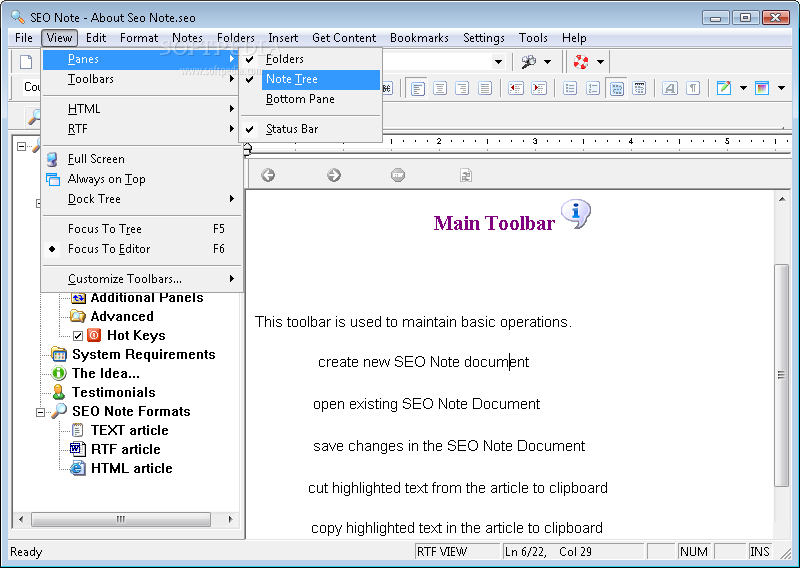800x568 pixels.
Task: Click the System Requirements calendar icon
Action: tap(59, 354)
